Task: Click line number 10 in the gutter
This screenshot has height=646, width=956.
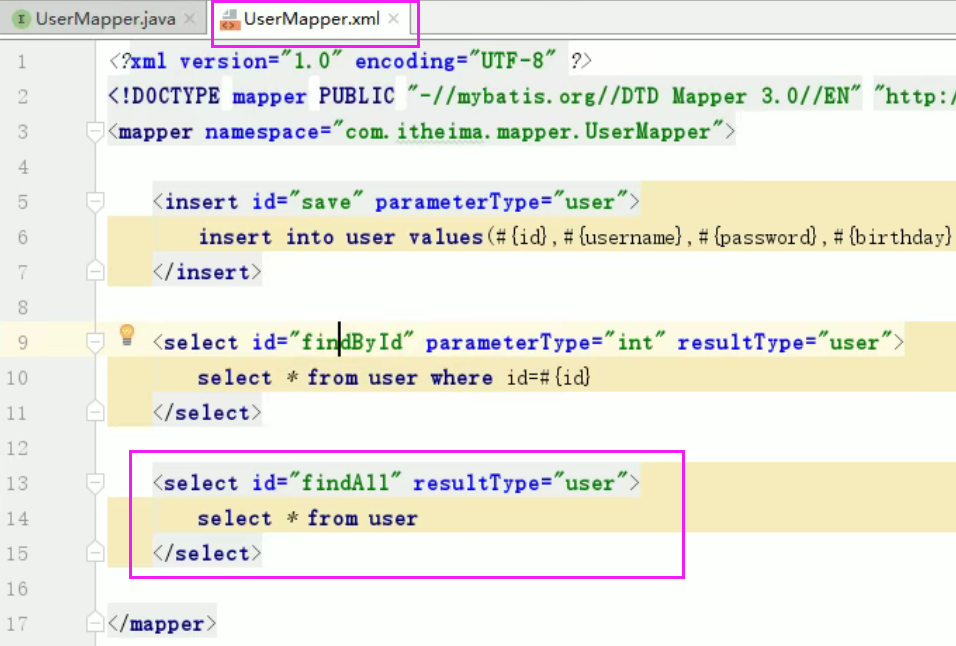Action: coord(17,378)
